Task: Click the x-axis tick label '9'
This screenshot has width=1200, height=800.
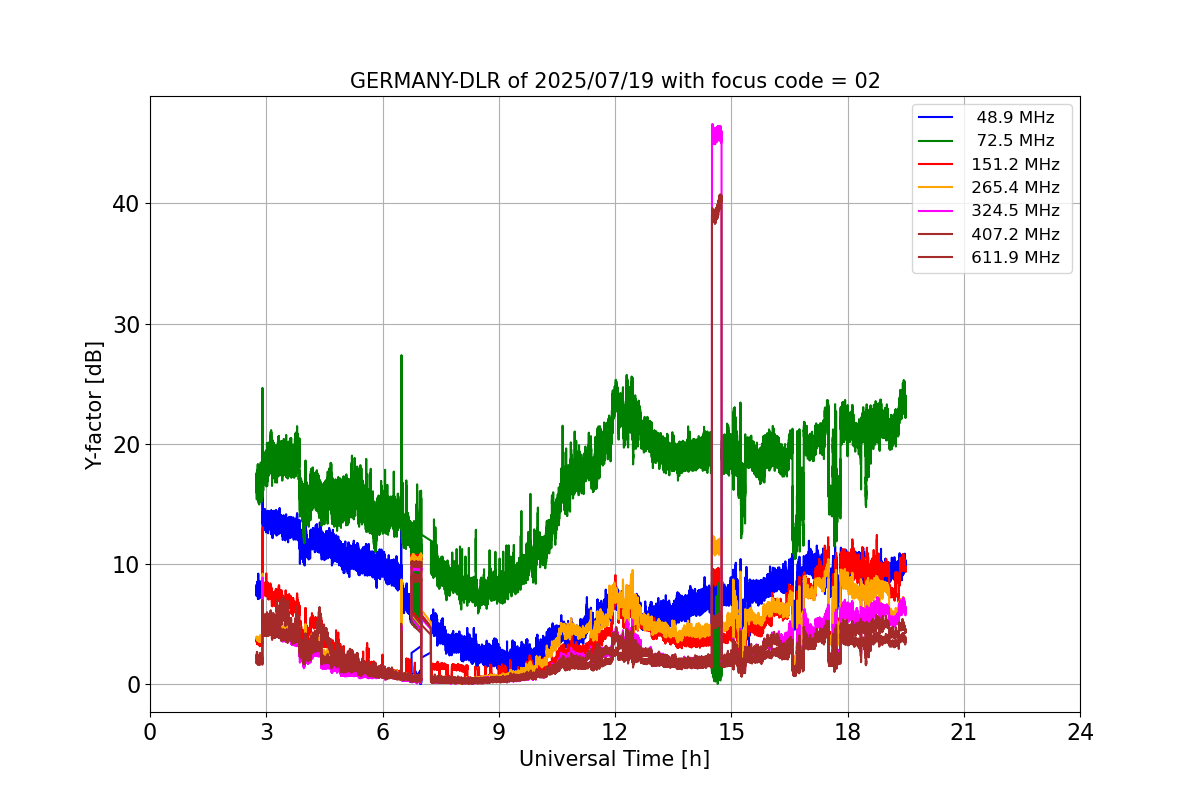Action: (x=499, y=732)
